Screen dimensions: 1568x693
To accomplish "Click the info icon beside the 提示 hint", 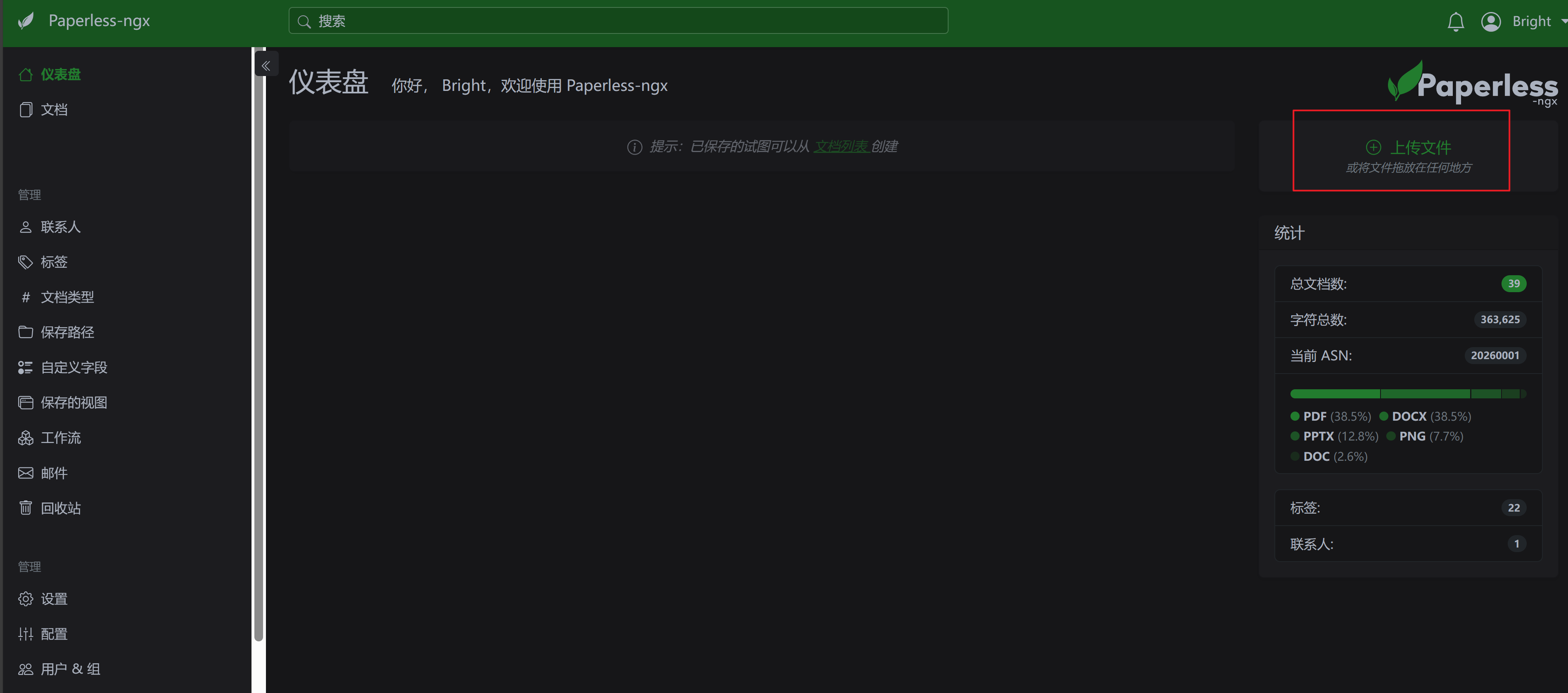I will pyautogui.click(x=634, y=147).
